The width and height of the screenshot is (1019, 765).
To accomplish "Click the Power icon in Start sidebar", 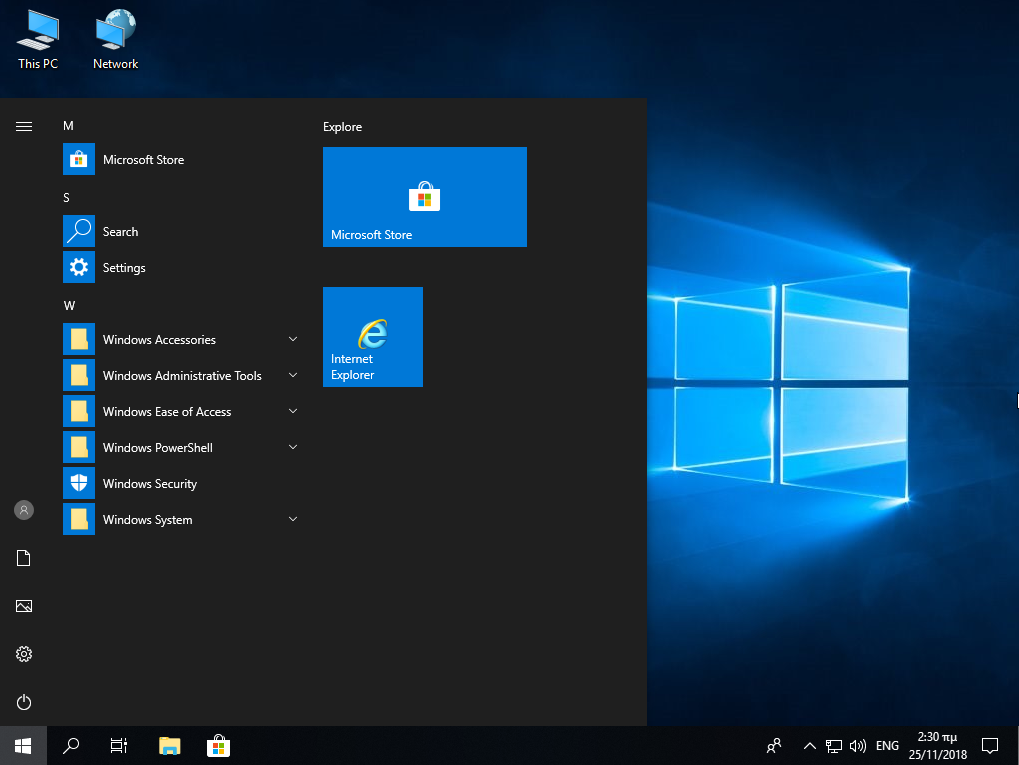I will tap(24, 702).
